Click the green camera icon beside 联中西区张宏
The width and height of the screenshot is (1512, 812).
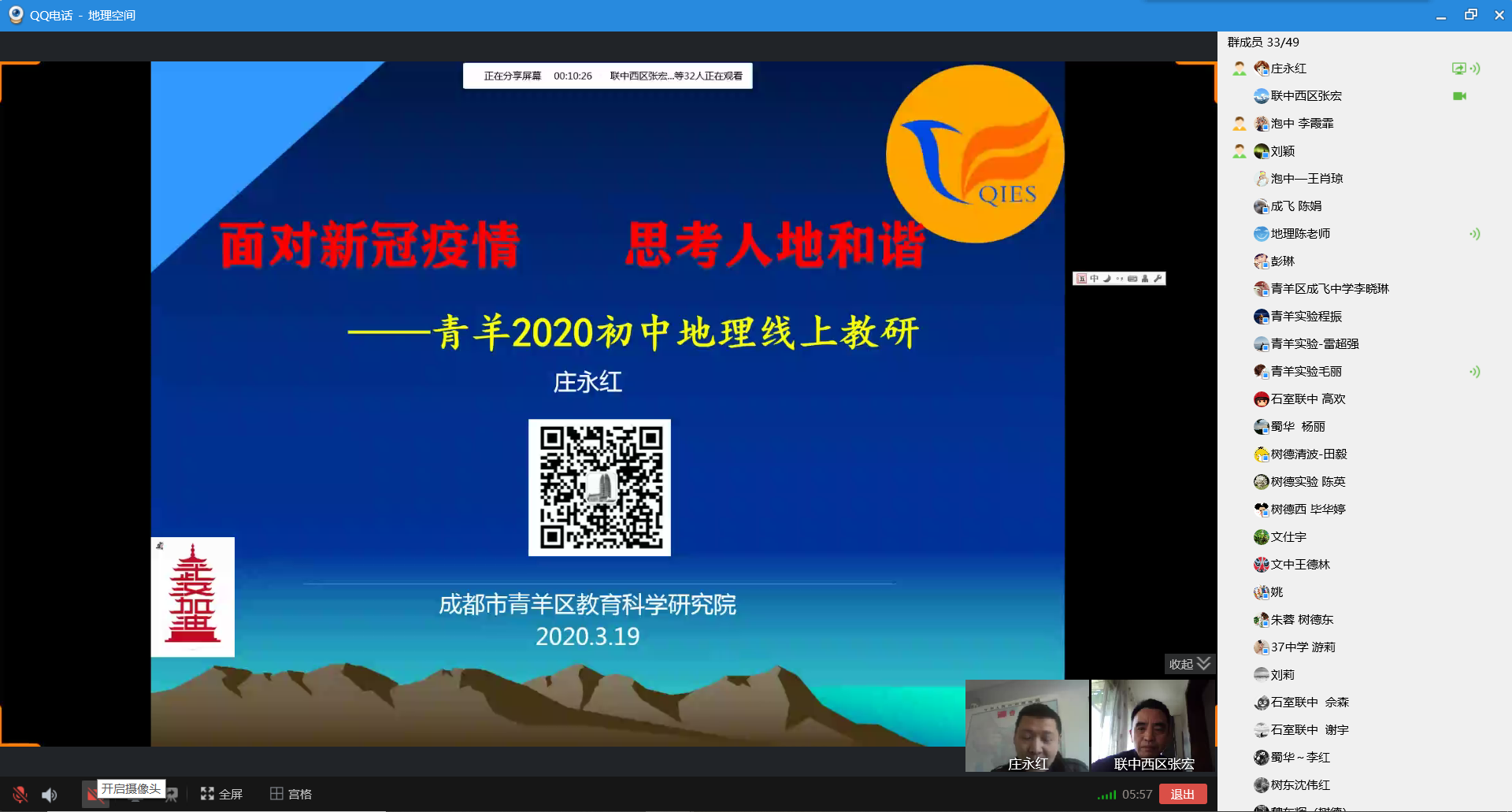(x=1459, y=96)
